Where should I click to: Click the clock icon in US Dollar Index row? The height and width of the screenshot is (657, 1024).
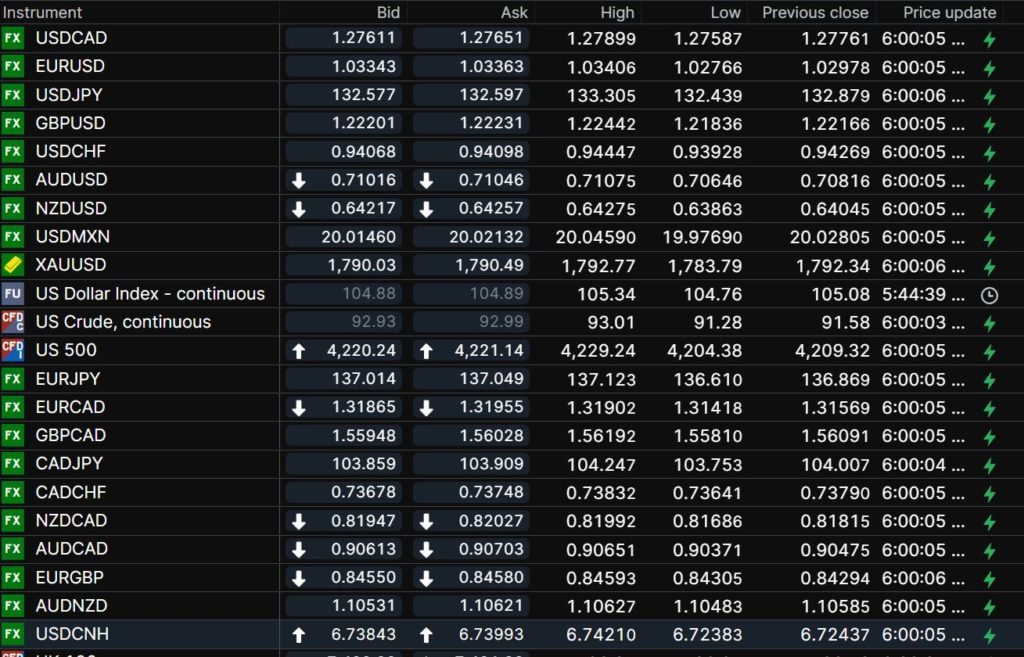tap(989, 295)
